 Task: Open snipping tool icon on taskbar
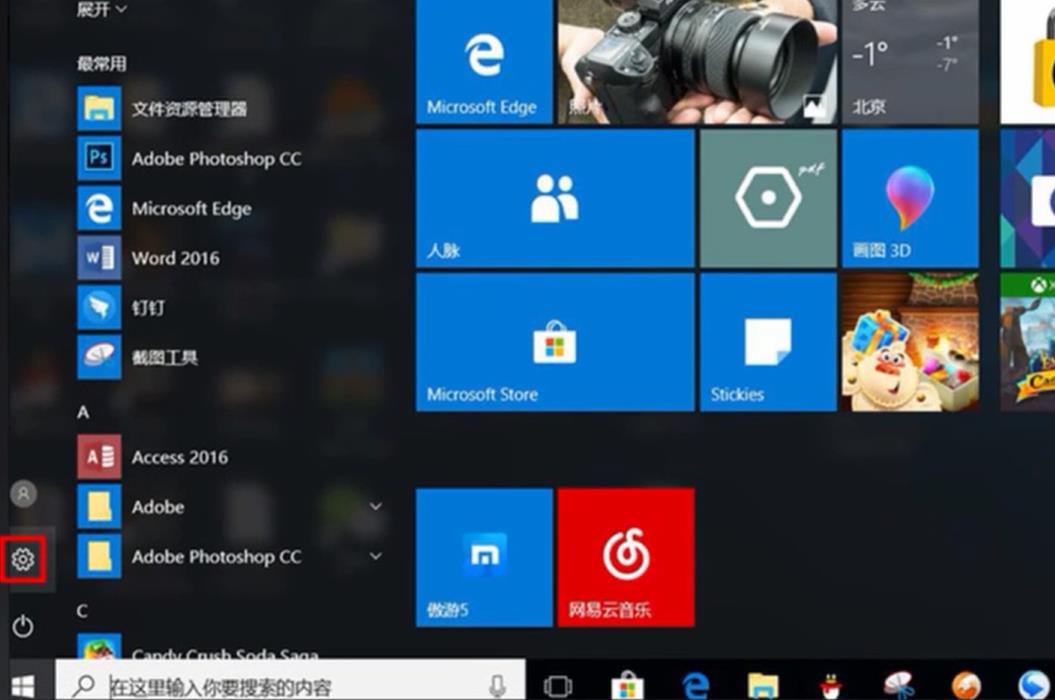click(899, 687)
